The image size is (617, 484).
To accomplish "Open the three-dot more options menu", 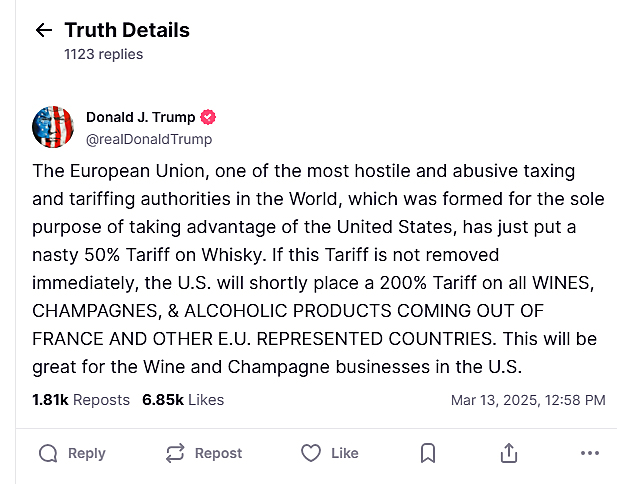I will (x=590, y=454).
